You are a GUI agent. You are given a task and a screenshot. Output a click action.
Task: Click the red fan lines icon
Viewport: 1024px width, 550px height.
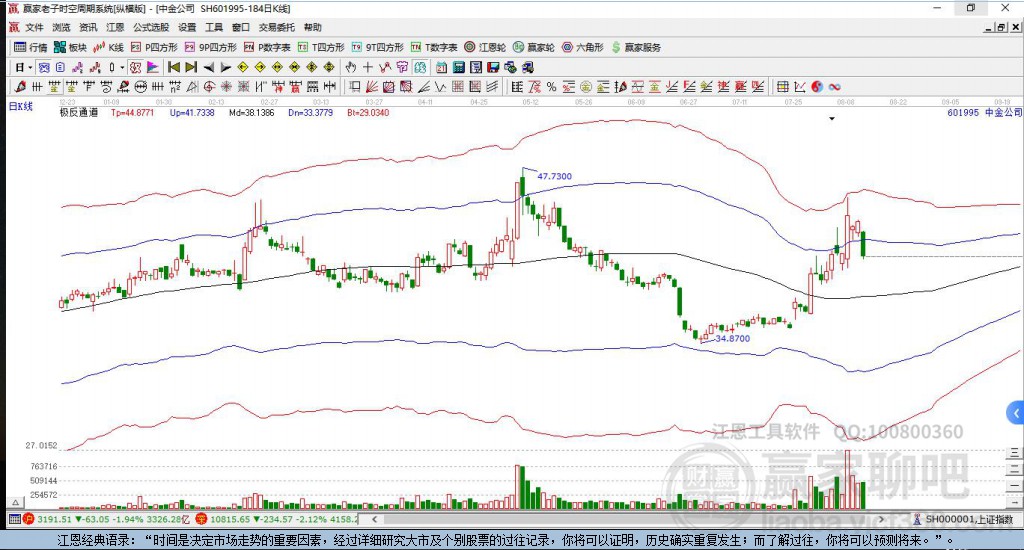click(370, 86)
